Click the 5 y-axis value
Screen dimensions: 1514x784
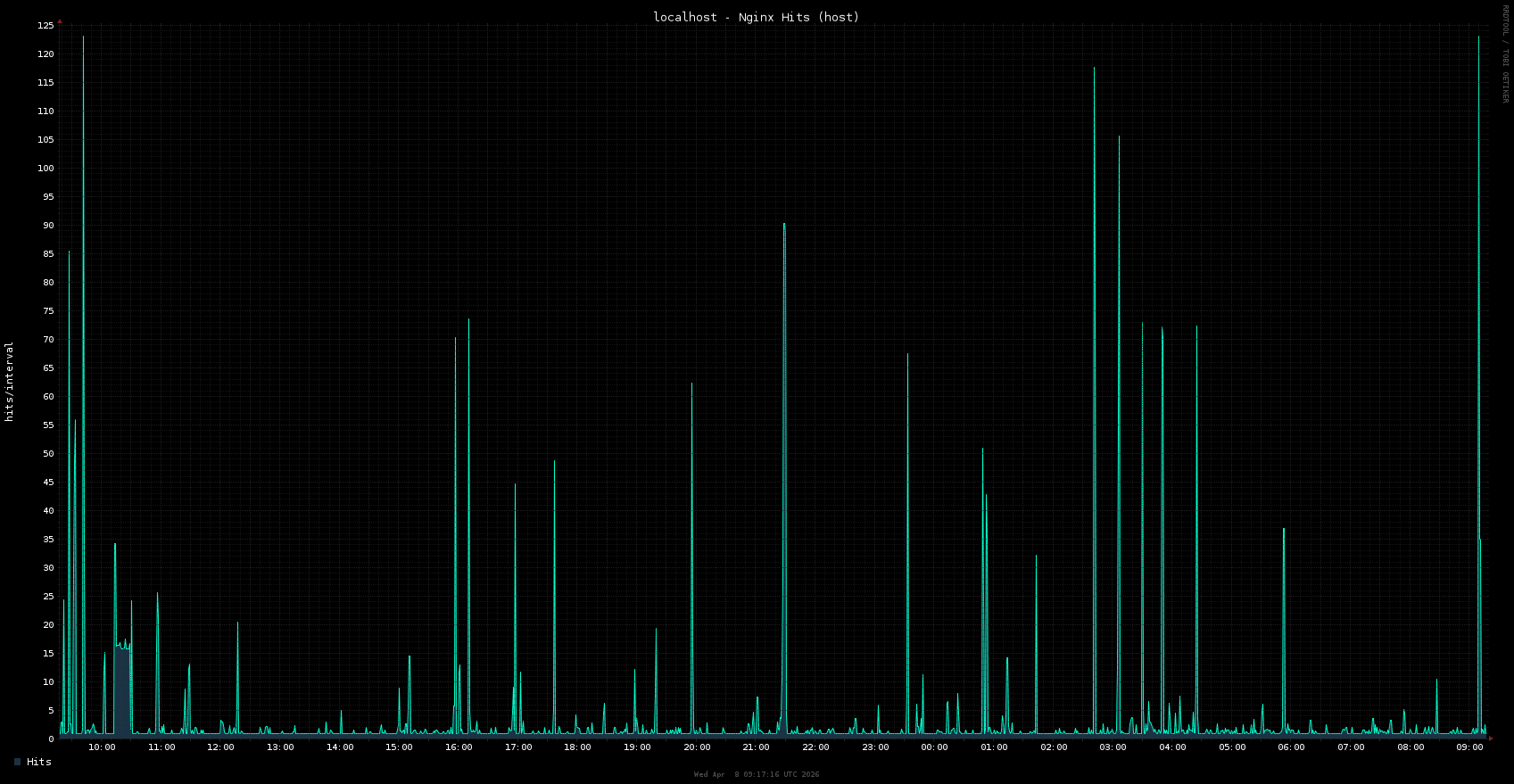pos(51,711)
